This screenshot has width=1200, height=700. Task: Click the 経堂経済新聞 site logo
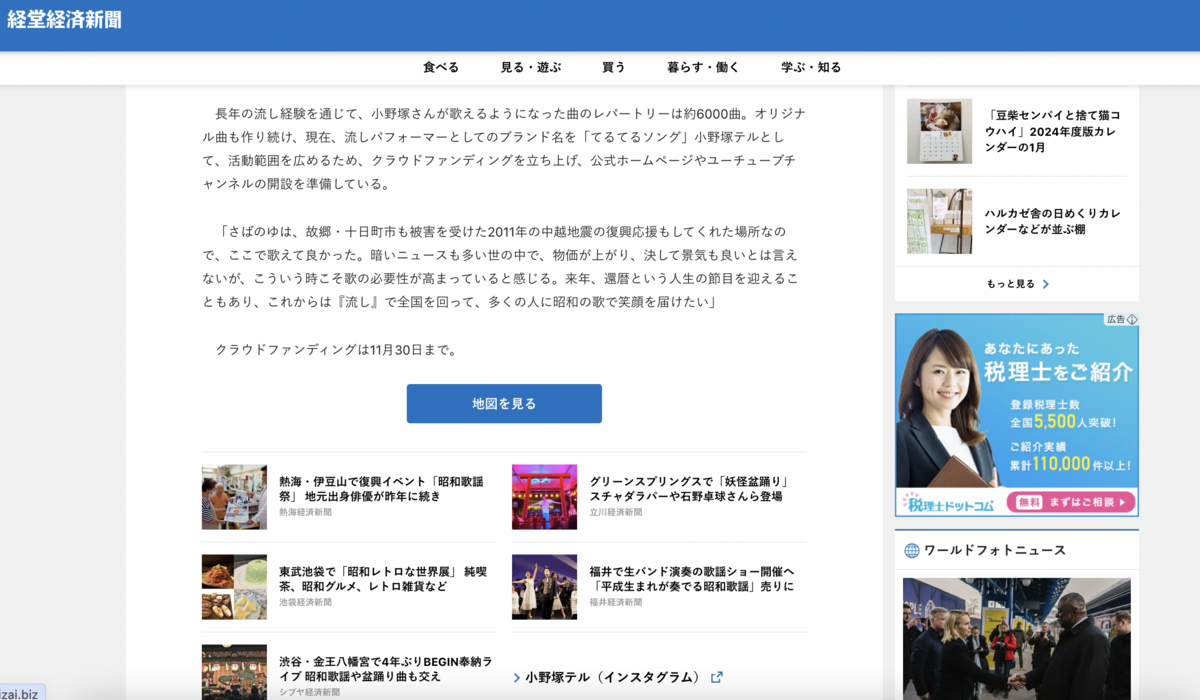coord(62,18)
